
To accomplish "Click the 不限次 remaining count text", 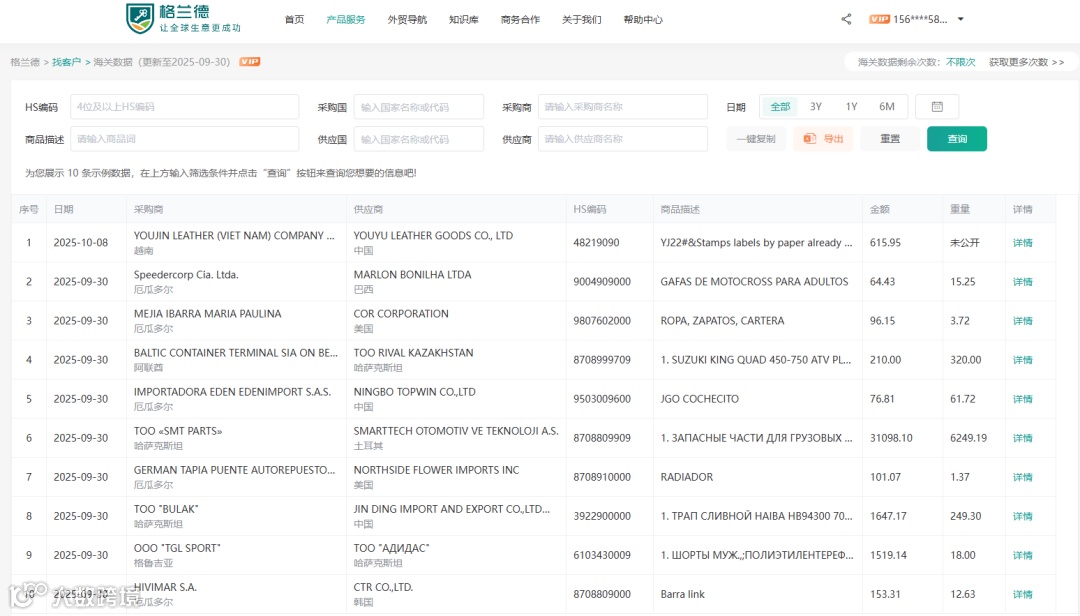I will point(960,62).
